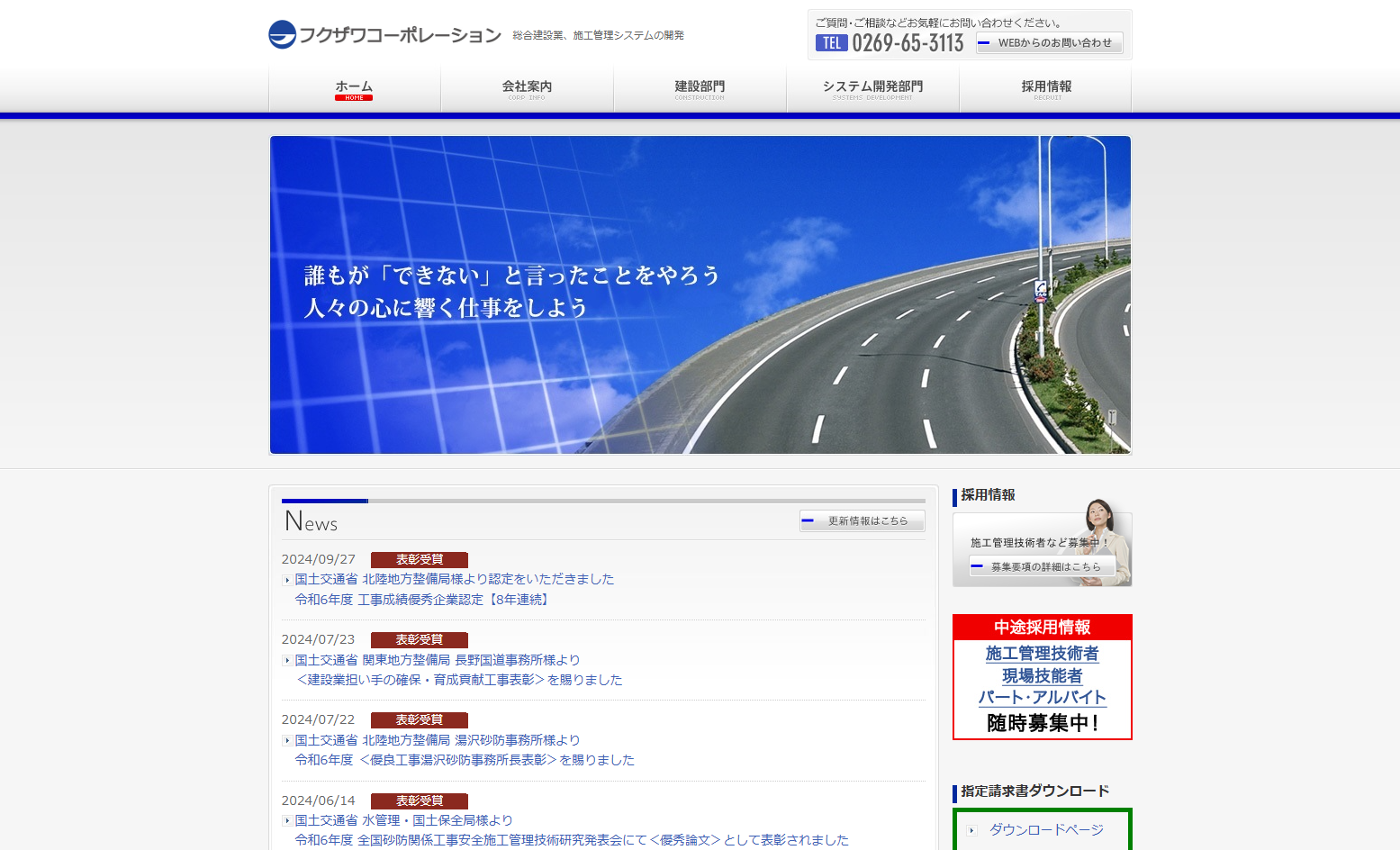Click the 現場技能者 link
The width and height of the screenshot is (1400, 850).
coord(1043,675)
